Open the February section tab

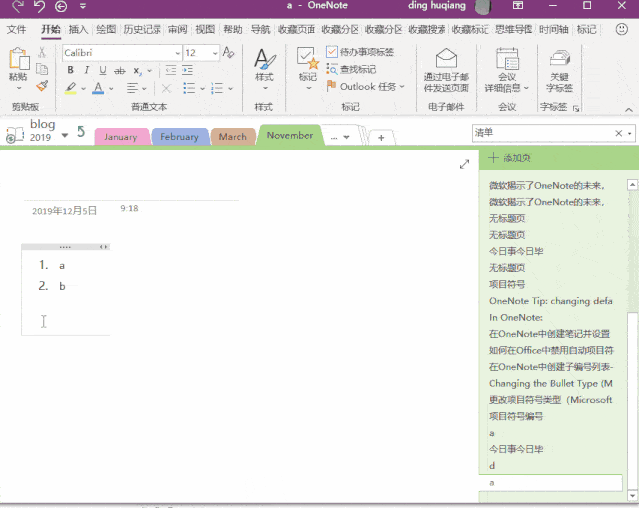pyautogui.click(x=179, y=137)
